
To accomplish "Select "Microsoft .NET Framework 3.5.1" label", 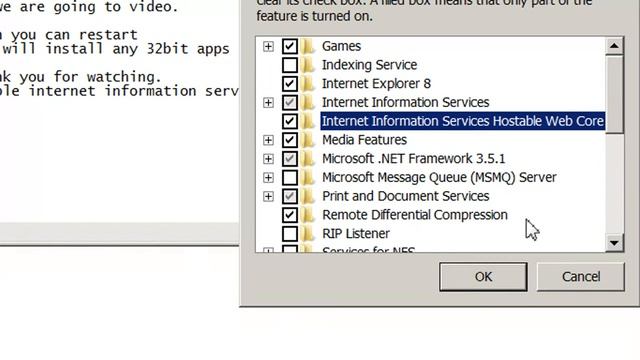I will click(413, 159).
